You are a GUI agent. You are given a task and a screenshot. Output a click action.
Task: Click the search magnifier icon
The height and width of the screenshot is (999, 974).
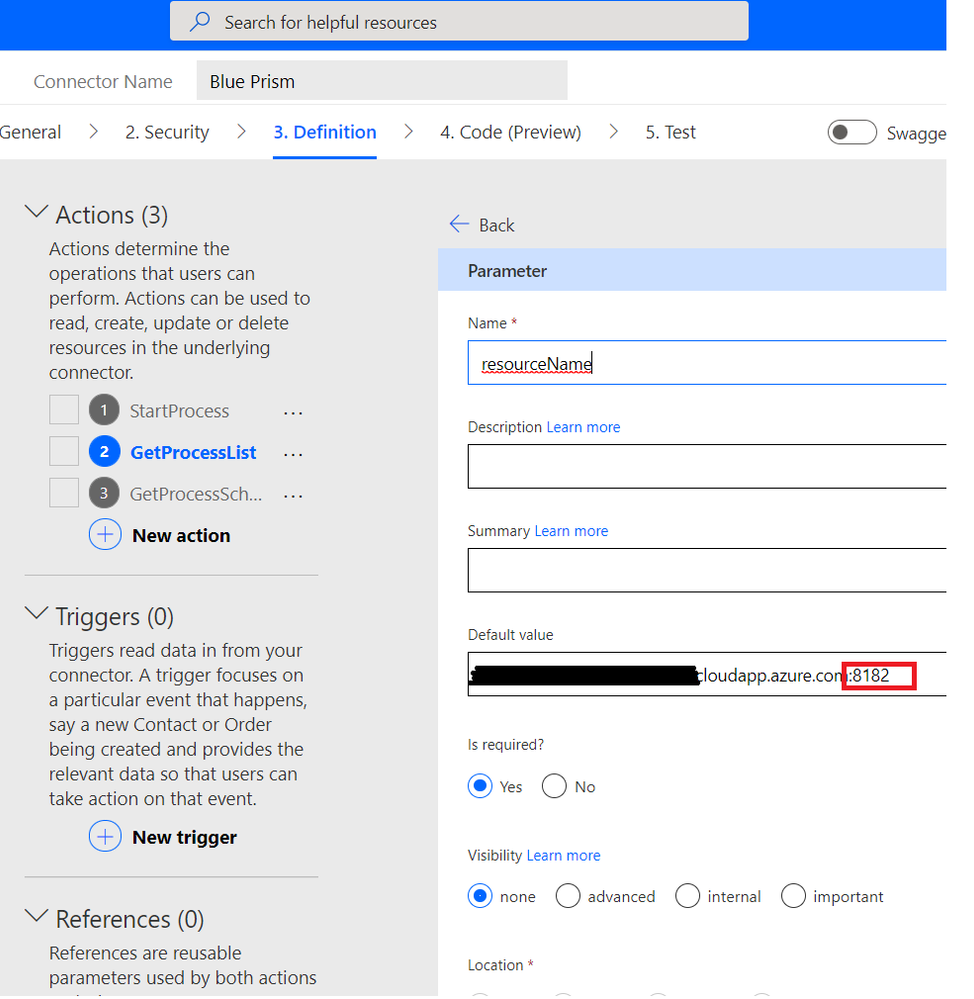[x=199, y=22]
